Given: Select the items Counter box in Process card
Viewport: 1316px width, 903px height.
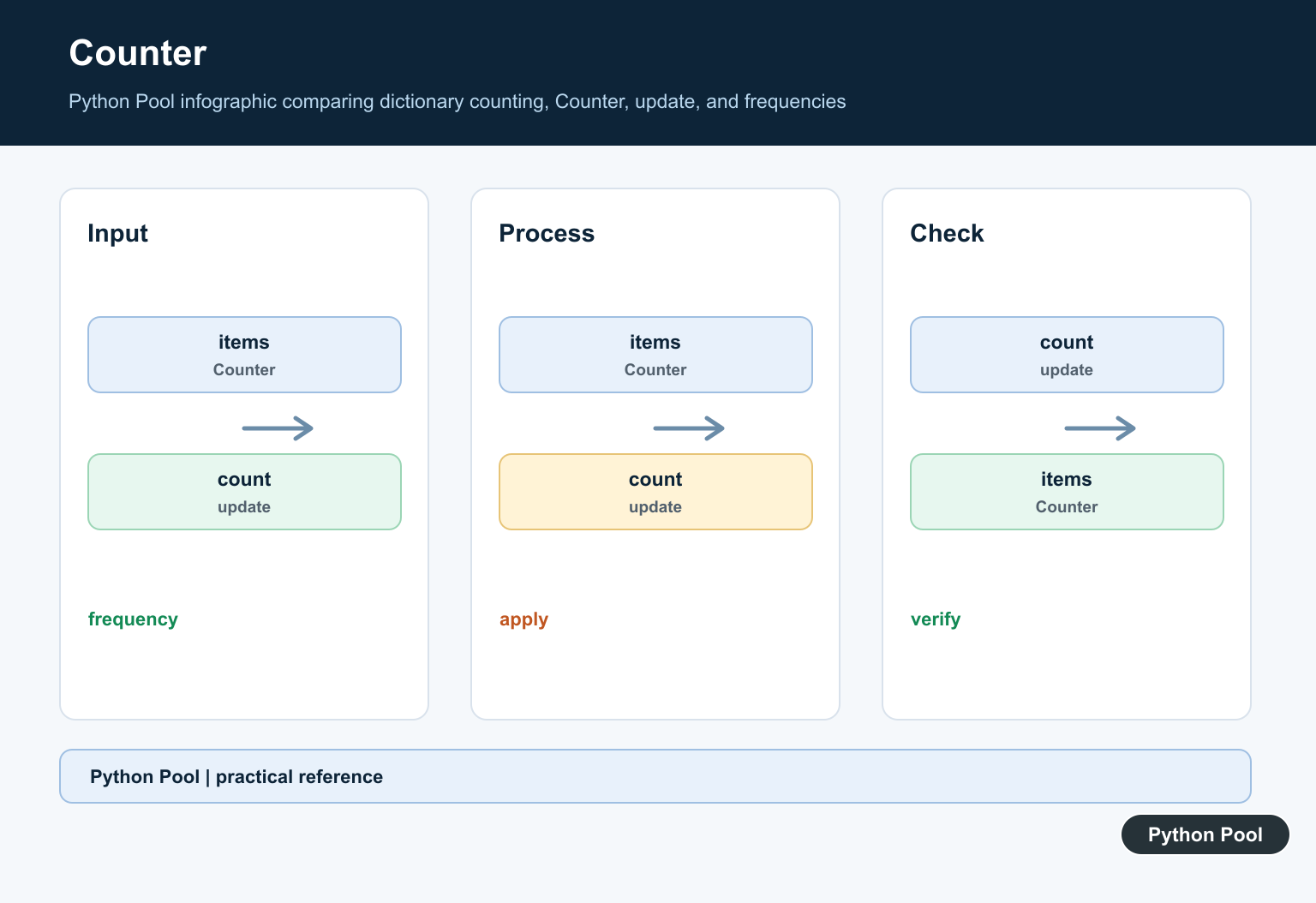Looking at the screenshot, I should [655, 355].
